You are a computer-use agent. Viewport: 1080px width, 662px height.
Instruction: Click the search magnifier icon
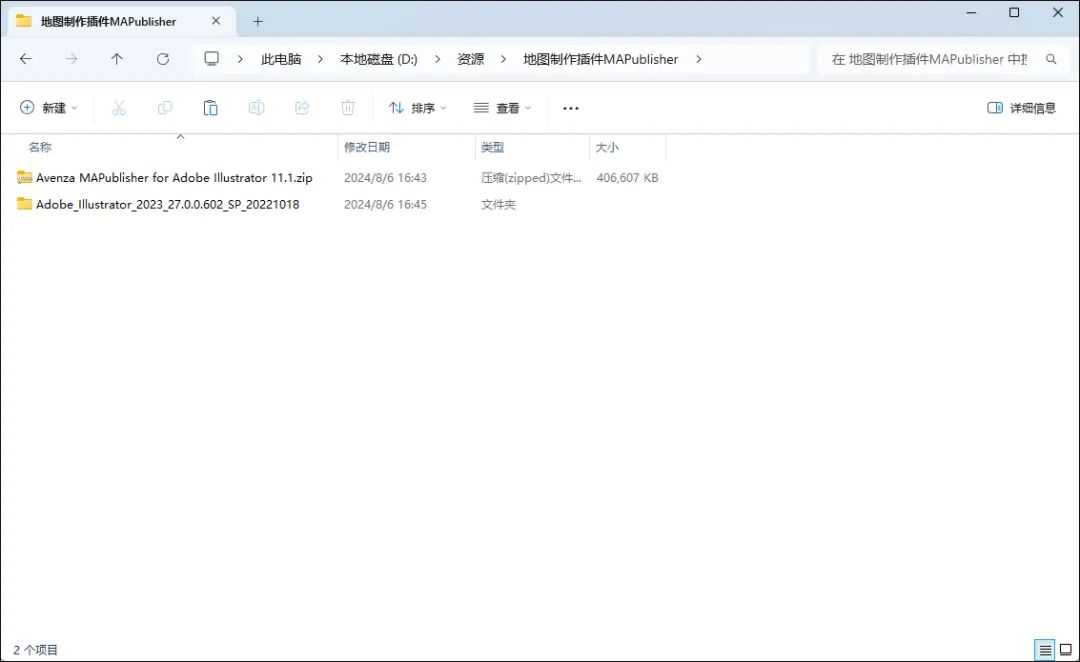coord(1051,59)
